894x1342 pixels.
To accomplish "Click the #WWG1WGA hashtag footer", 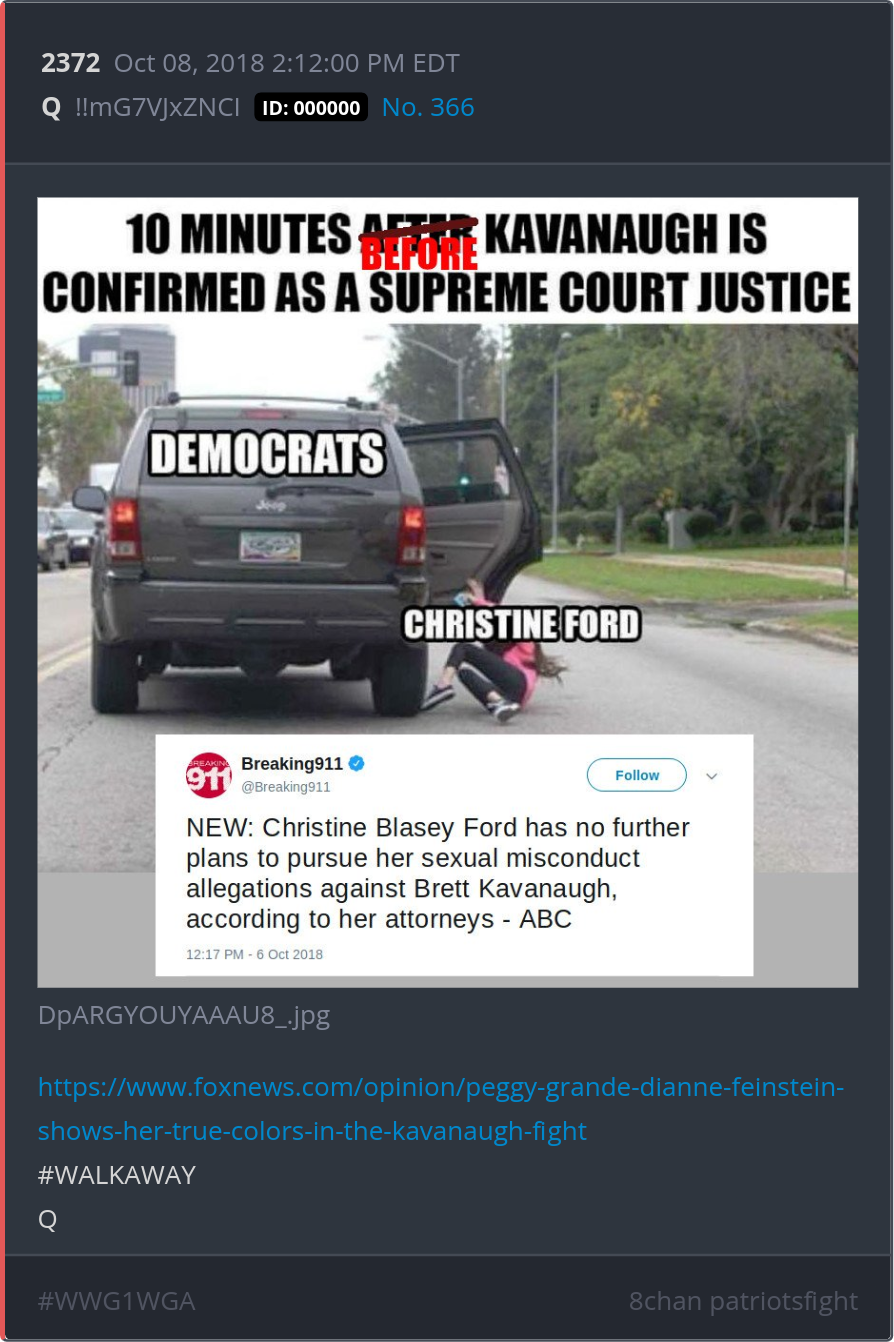I will 116,1301.
